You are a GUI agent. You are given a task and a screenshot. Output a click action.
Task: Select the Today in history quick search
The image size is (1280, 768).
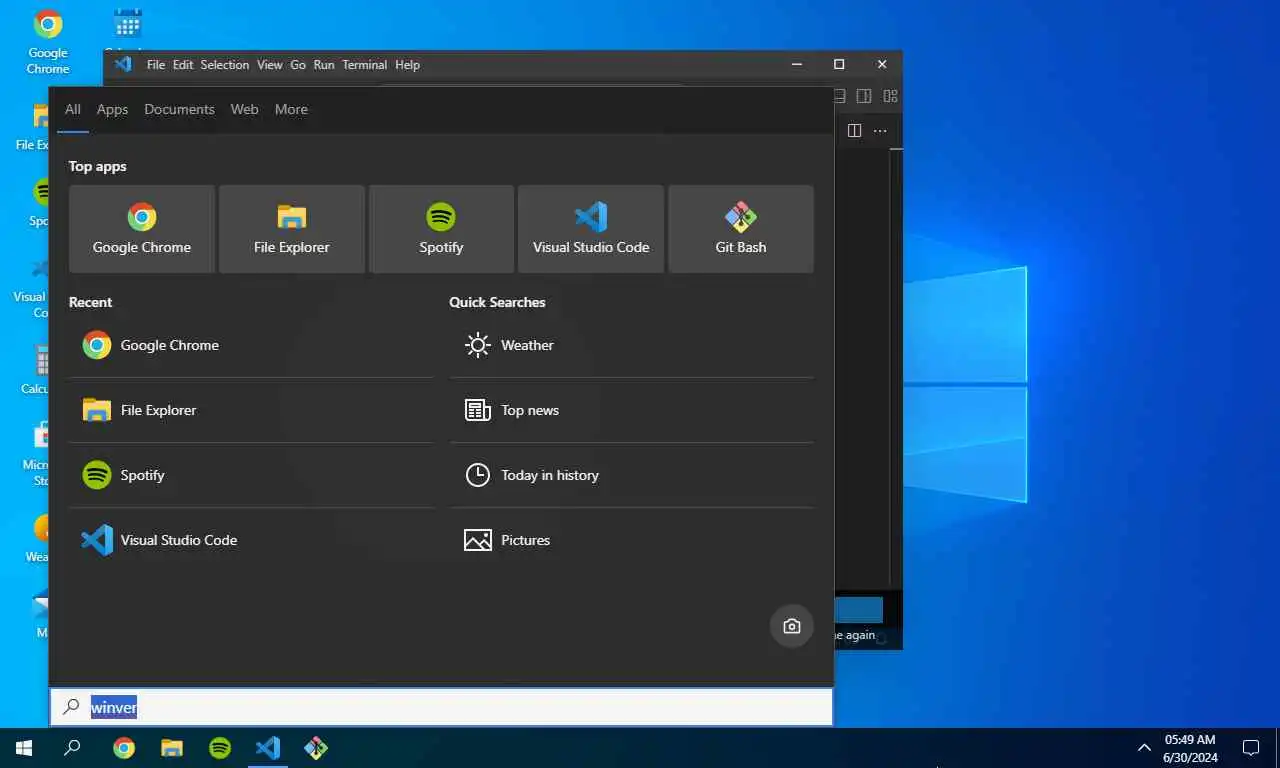click(x=631, y=475)
